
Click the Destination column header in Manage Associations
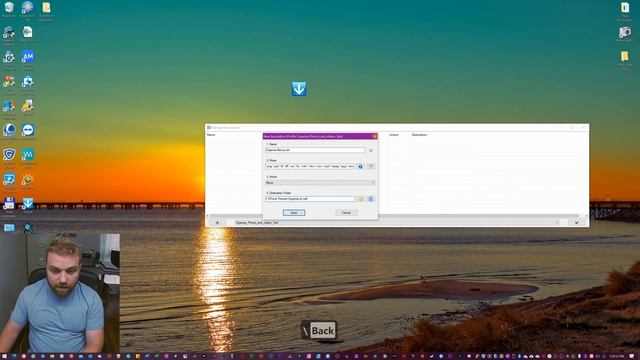click(420, 135)
